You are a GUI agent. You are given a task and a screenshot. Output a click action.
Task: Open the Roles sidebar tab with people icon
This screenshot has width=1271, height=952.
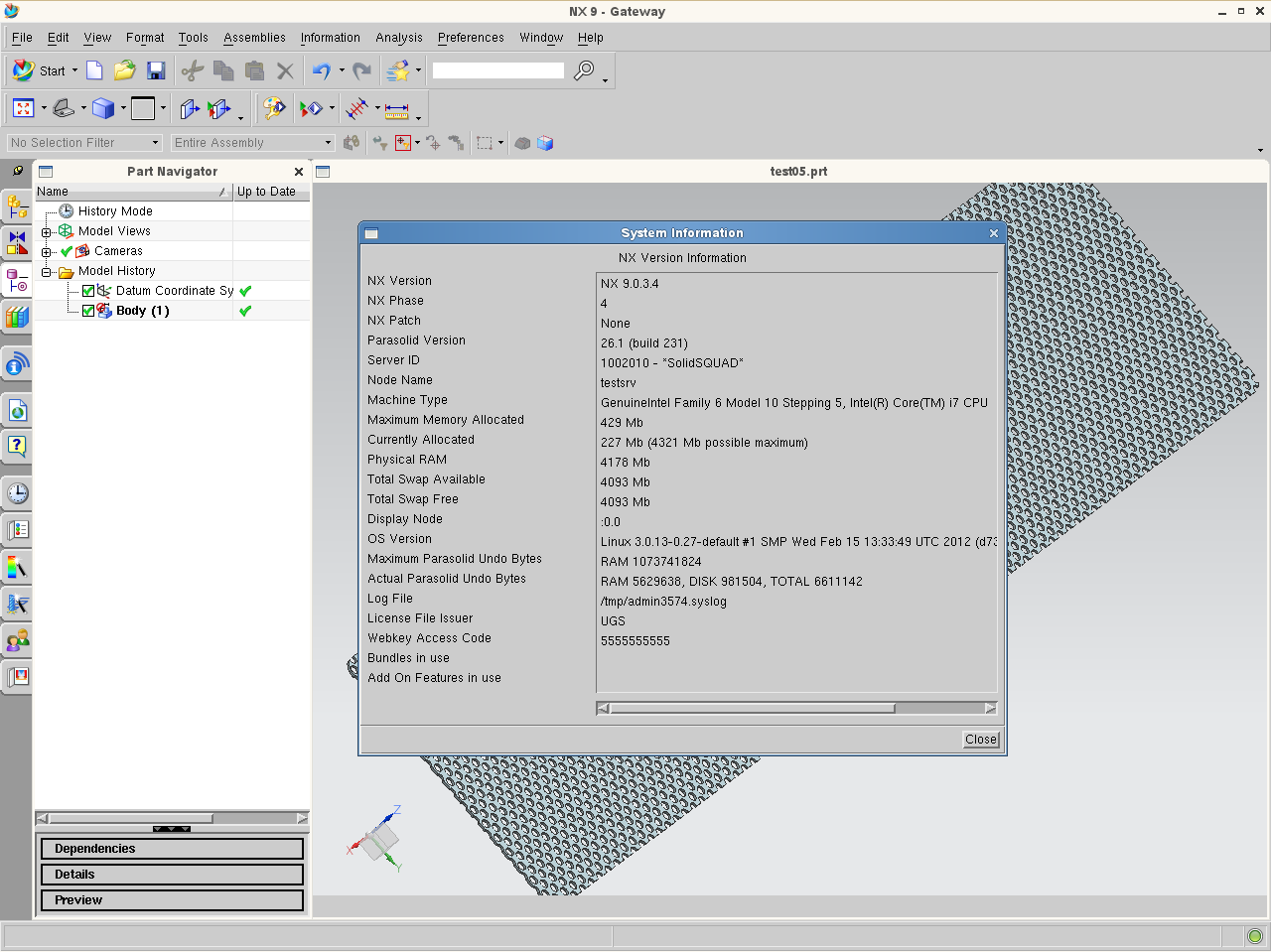pyautogui.click(x=17, y=640)
